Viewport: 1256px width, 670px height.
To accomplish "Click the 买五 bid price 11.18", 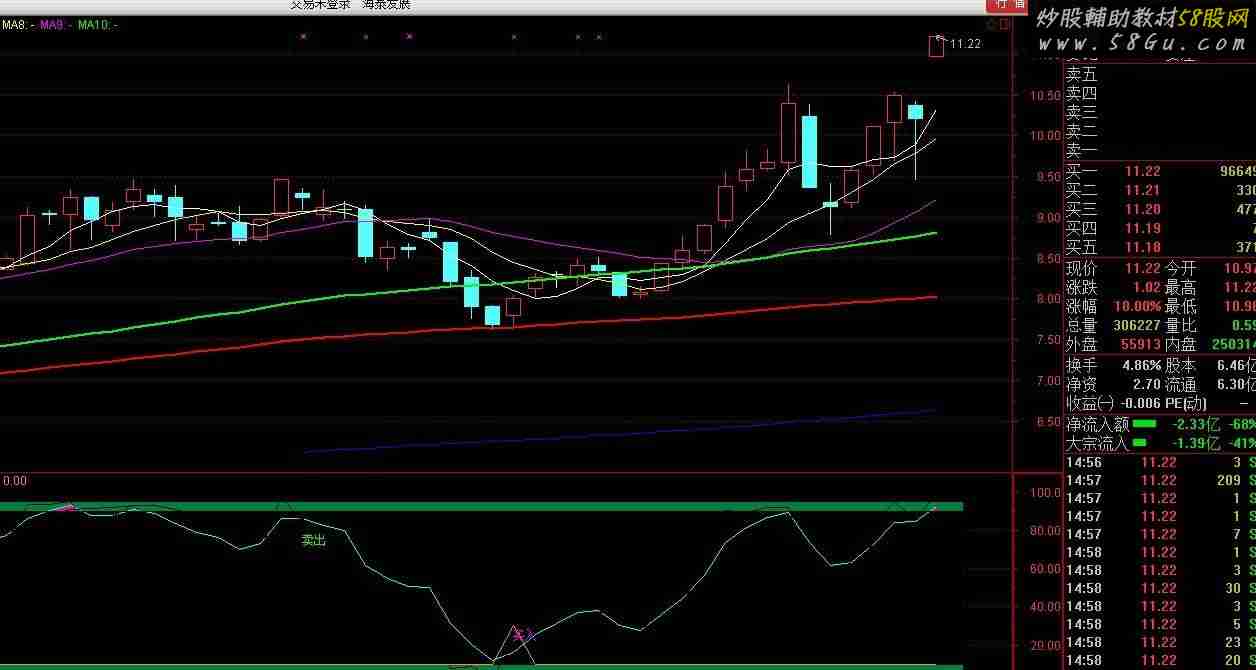I will (1143, 248).
